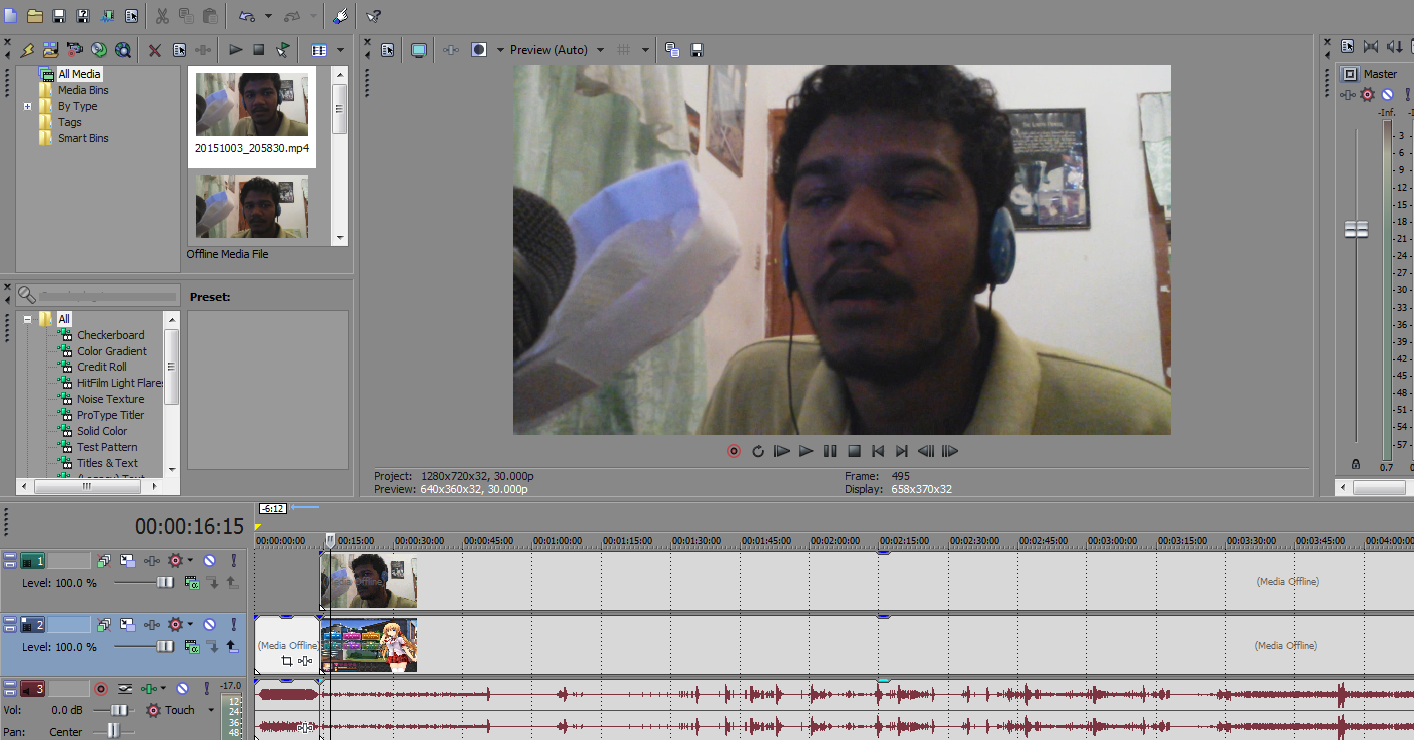
Task: Remove selected media with red X
Action: tap(155, 49)
